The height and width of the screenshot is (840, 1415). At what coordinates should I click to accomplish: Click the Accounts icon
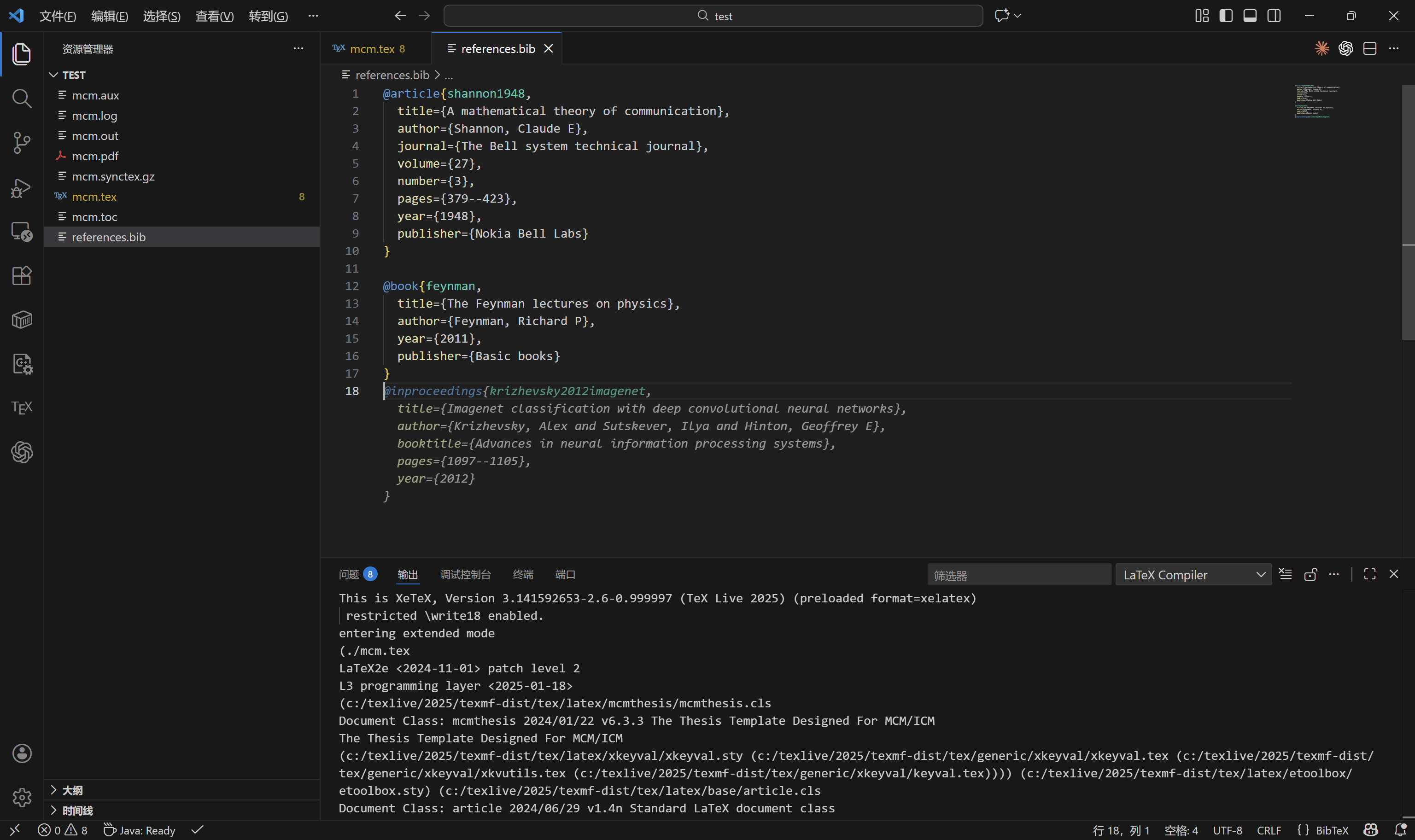[x=22, y=753]
